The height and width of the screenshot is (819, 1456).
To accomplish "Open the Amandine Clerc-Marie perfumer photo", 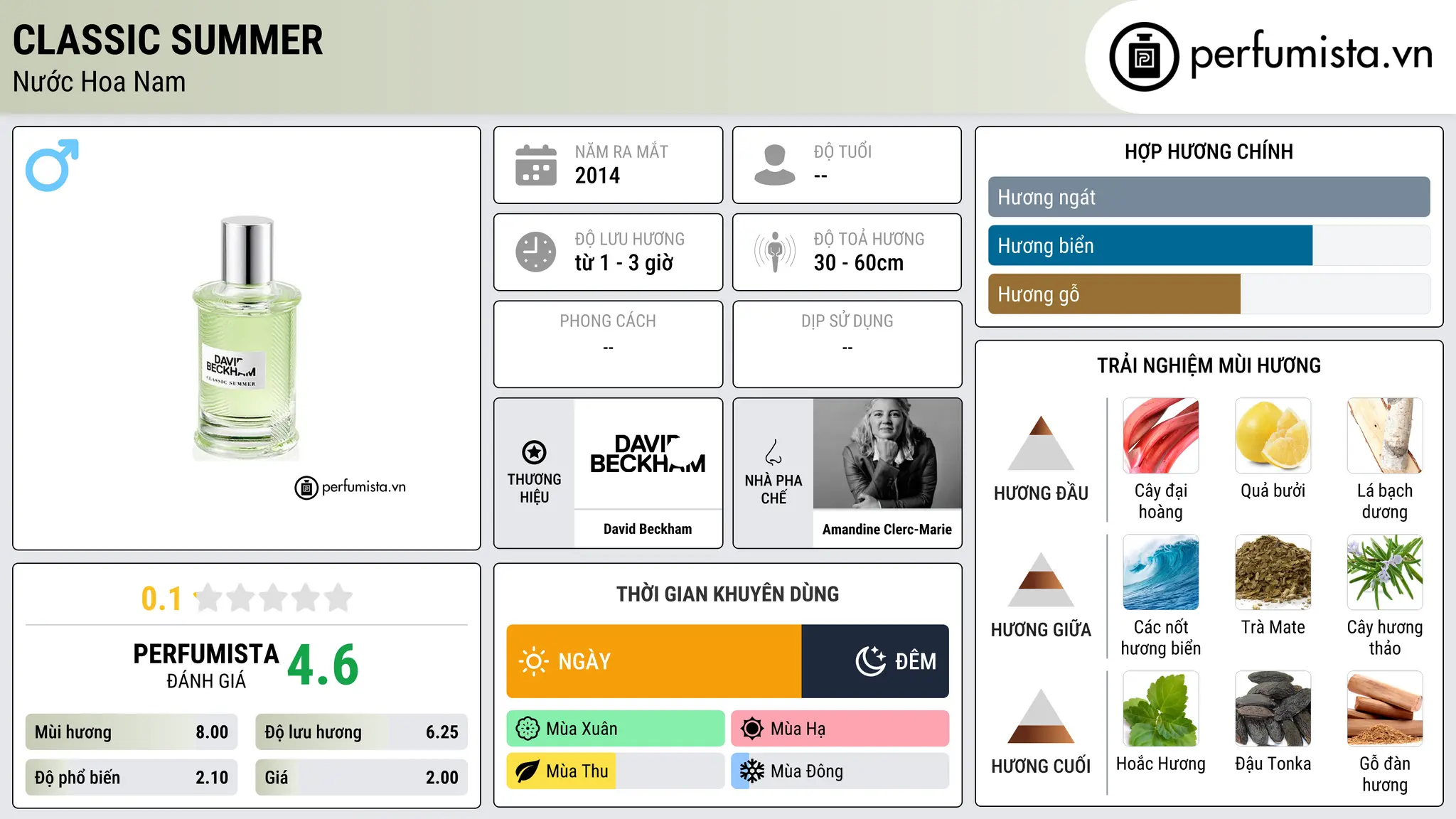I will tap(887, 454).
